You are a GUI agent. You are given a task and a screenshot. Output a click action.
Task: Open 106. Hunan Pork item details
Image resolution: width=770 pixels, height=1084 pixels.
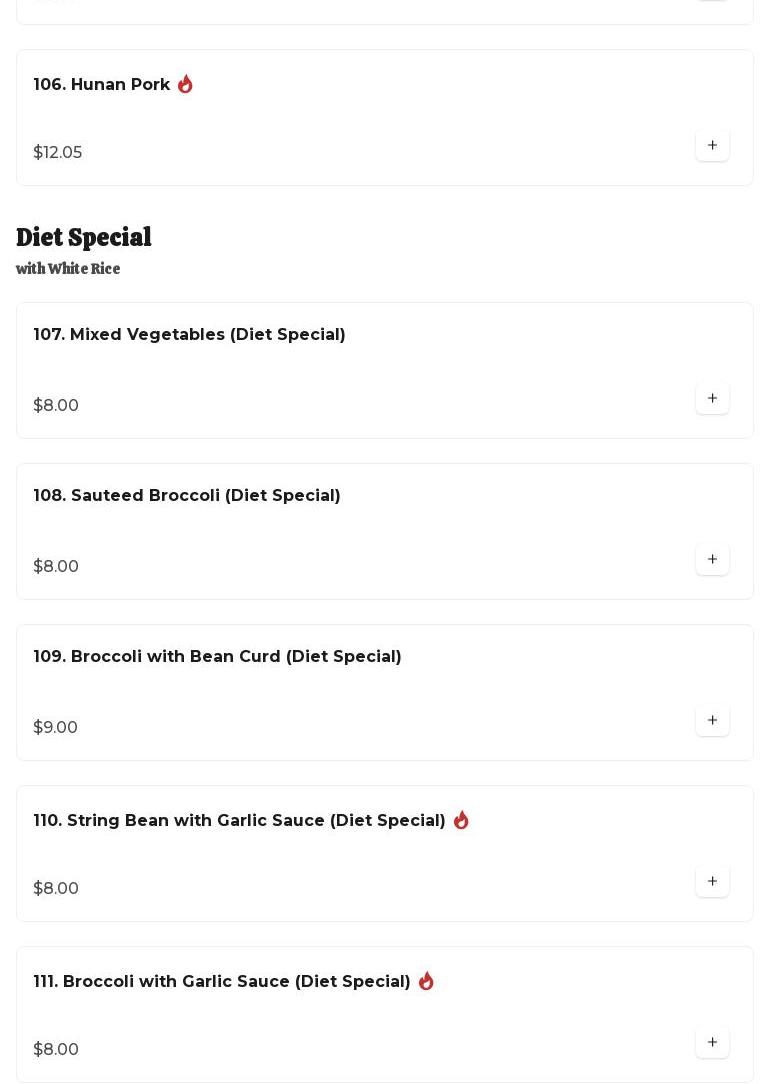(x=101, y=85)
